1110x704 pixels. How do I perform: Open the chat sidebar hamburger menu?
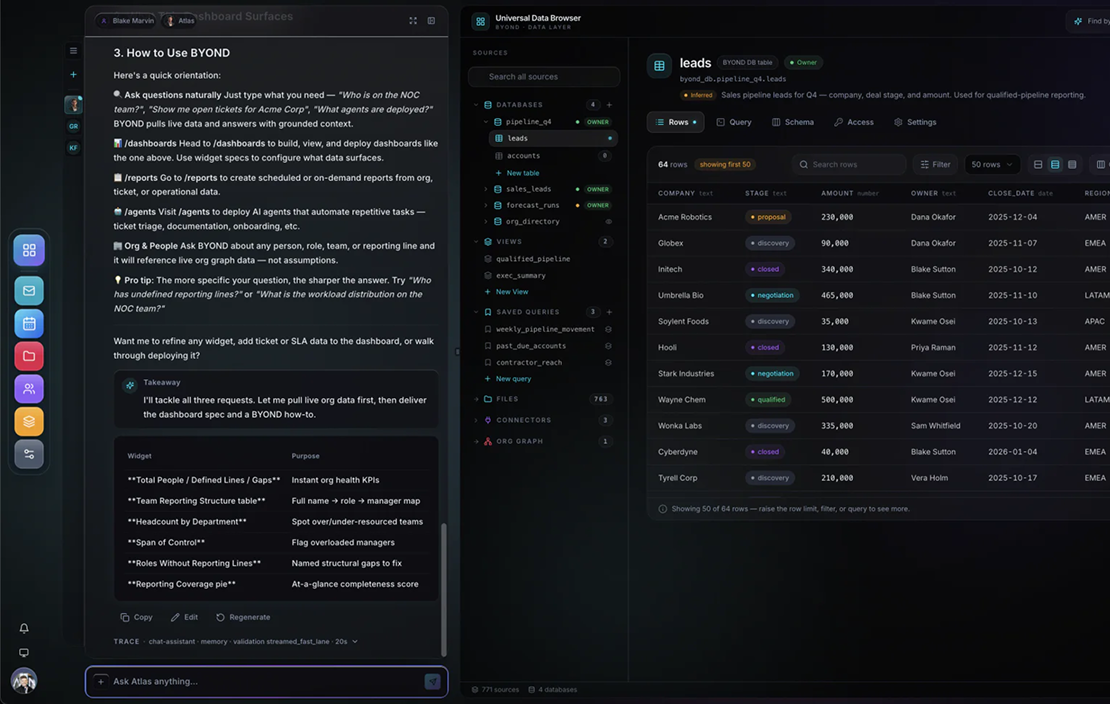pos(74,51)
